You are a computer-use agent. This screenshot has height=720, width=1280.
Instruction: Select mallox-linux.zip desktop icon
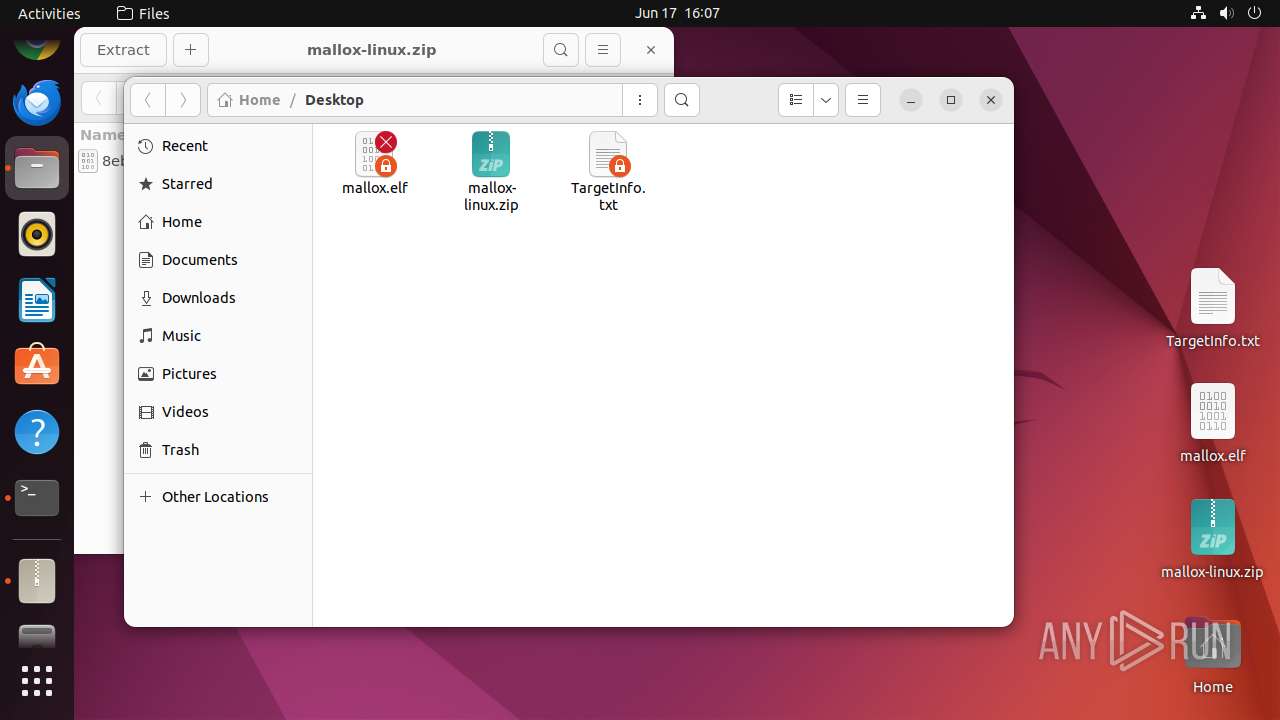tap(1212, 539)
